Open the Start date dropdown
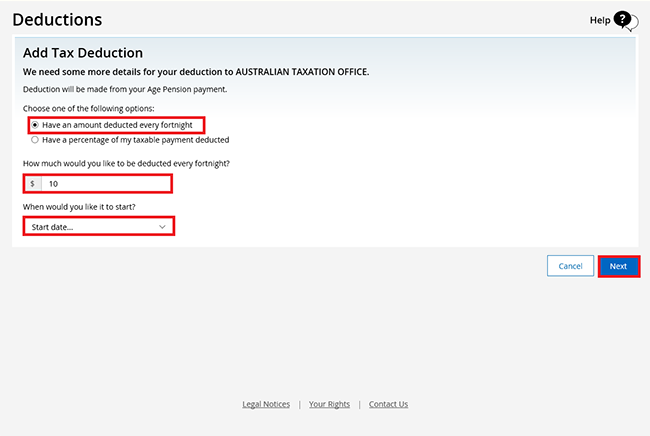The image size is (650, 436). pos(99,227)
